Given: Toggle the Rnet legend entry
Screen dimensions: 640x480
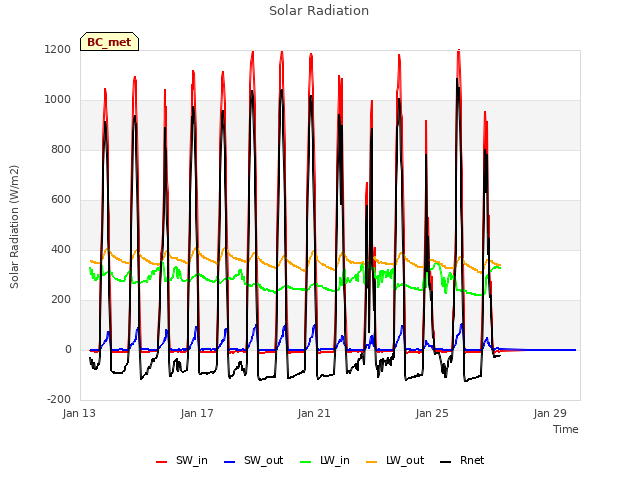Looking at the screenshot, I should [x=462, y=460].
